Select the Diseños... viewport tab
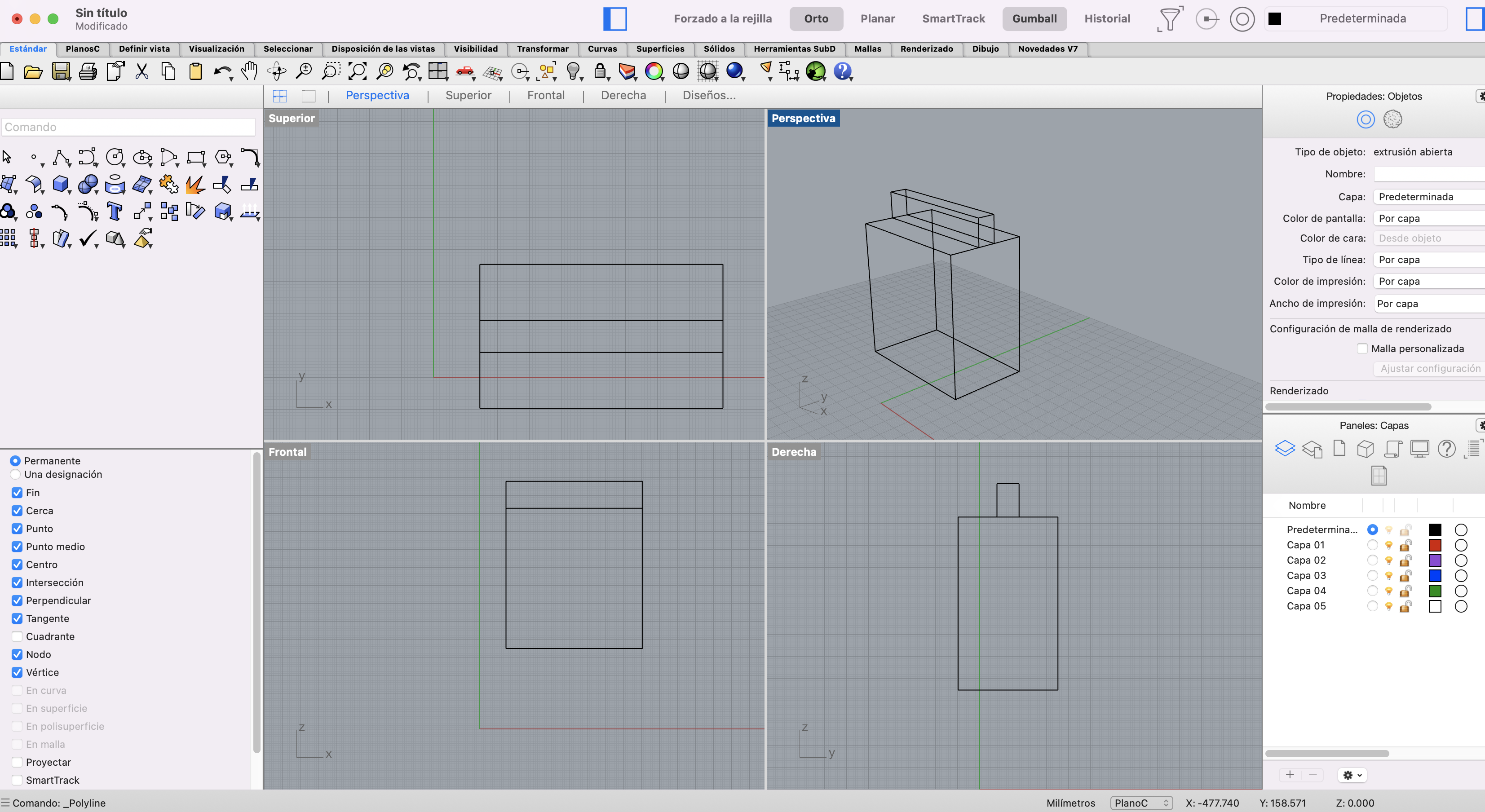Viewport: 1485px width, 812px height. pos(709,95)
